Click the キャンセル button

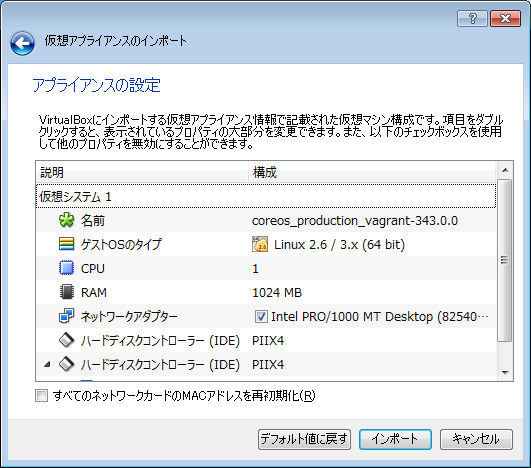(x=476, y=440)
